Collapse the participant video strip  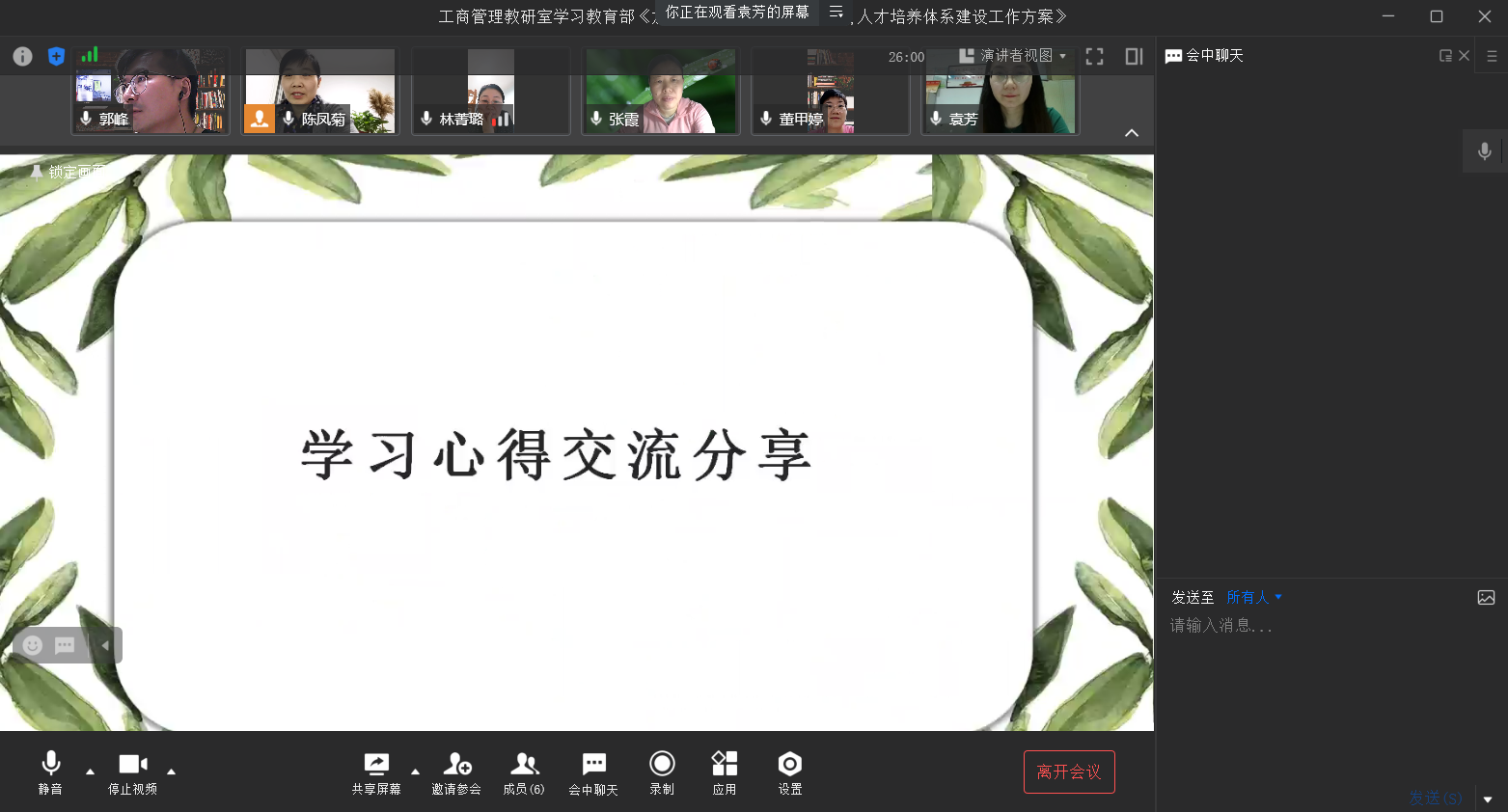1132,133
